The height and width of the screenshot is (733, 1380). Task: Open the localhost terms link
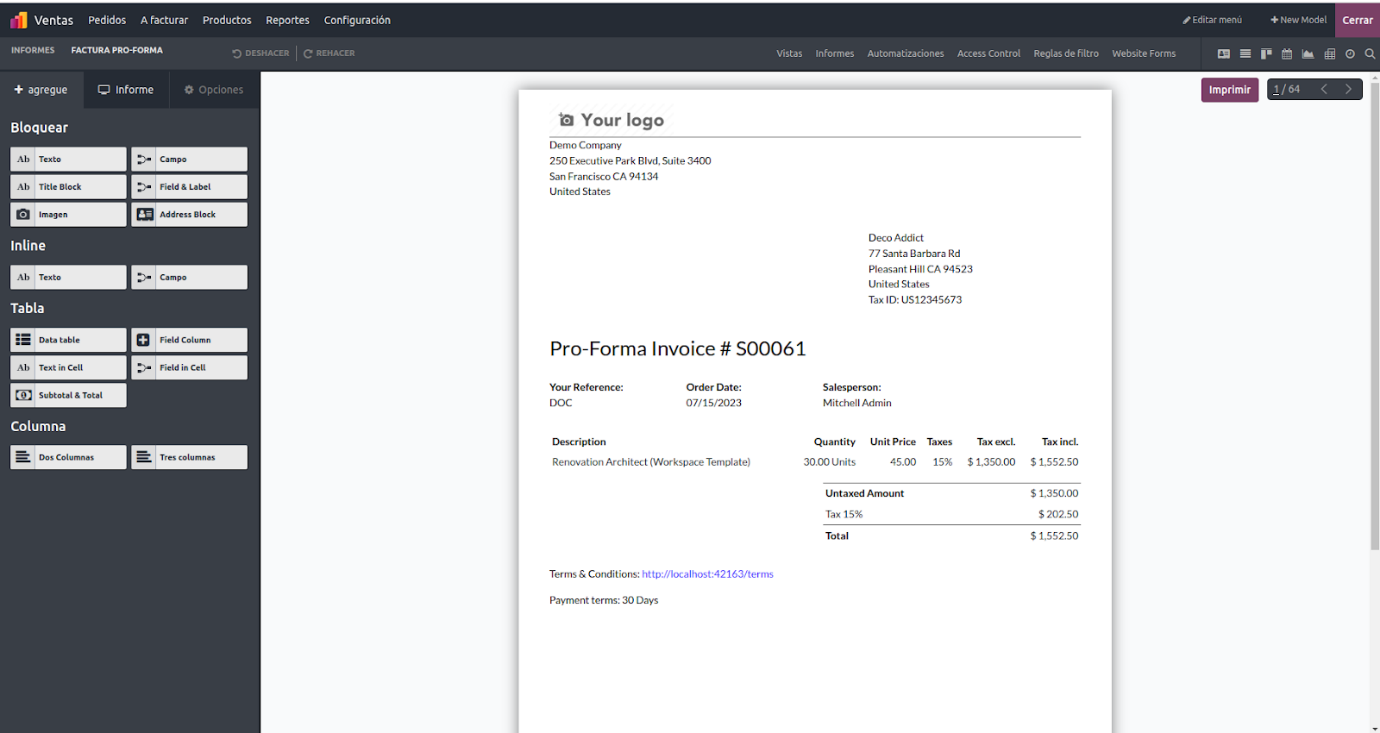(707, 574)
